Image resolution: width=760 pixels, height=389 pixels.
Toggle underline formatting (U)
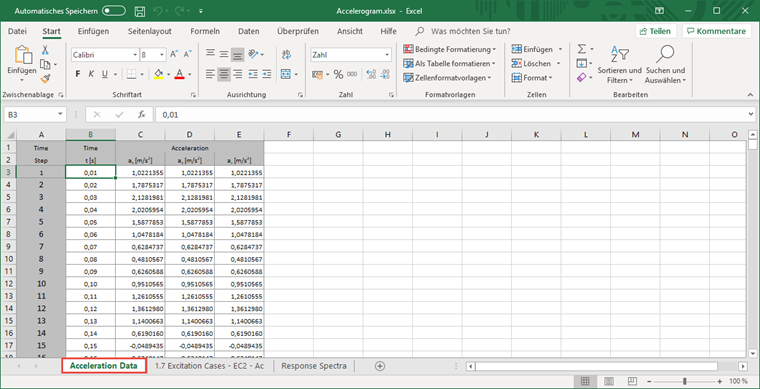105,74
